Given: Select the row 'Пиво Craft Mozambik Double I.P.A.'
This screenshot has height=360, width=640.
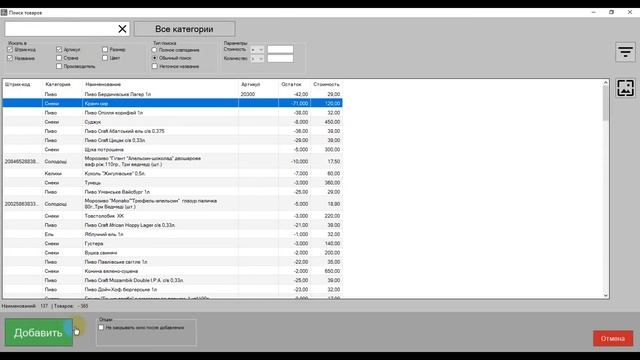Looking at the screenshot, I should 173,280.
